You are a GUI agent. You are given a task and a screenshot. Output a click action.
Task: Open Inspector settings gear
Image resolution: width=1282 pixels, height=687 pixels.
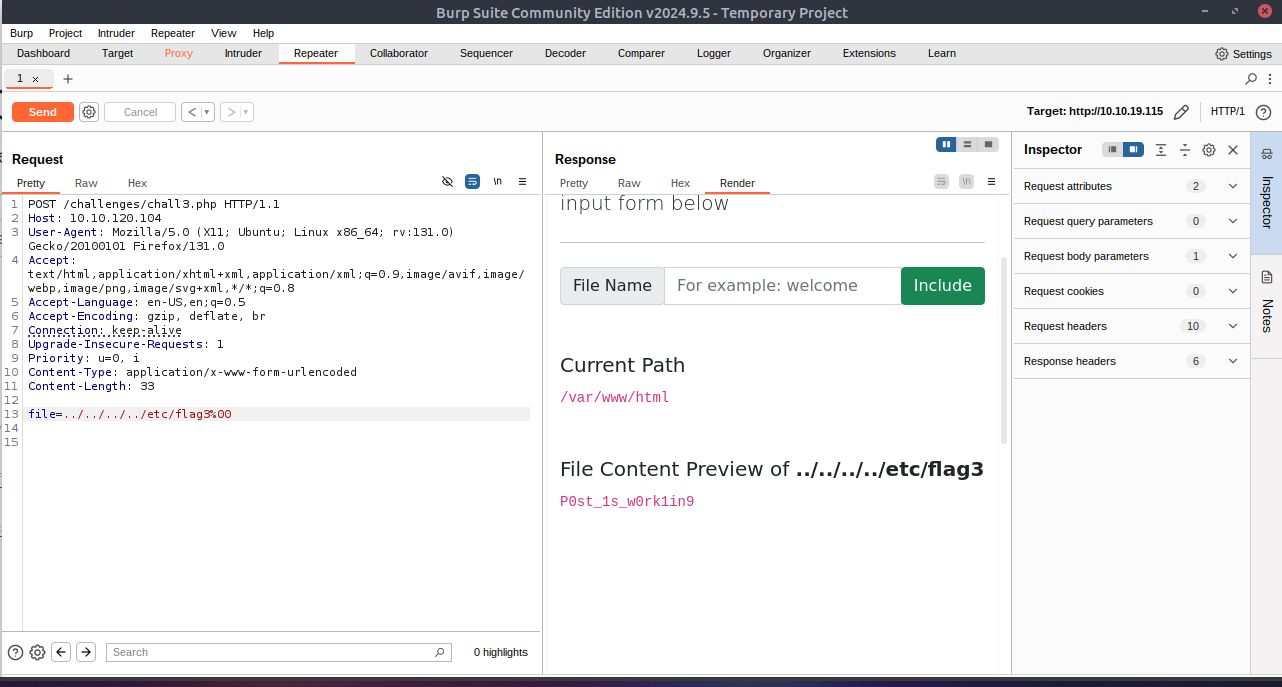click(x=1209, y=149)
